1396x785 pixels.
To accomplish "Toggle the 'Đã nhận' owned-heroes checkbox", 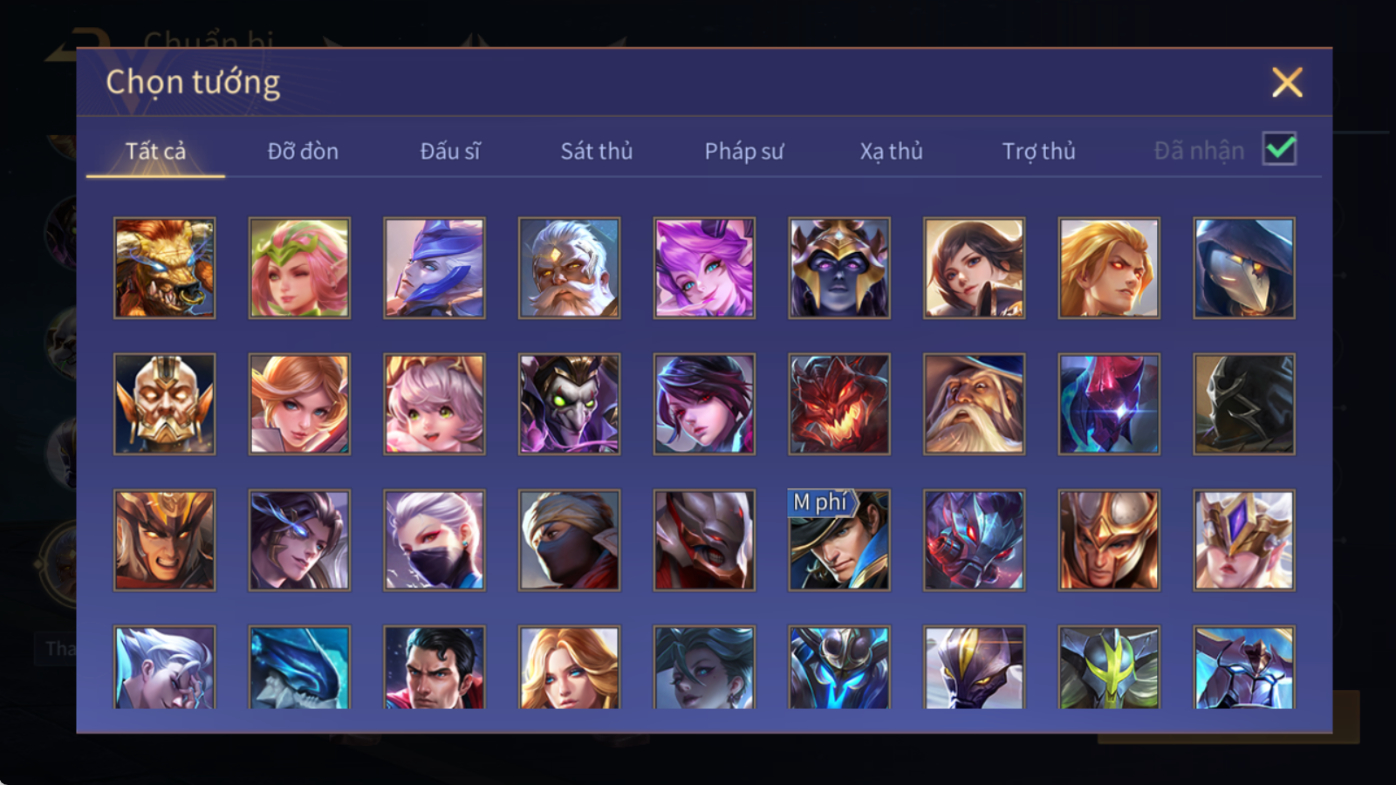I will click(x=1279, y=149).
